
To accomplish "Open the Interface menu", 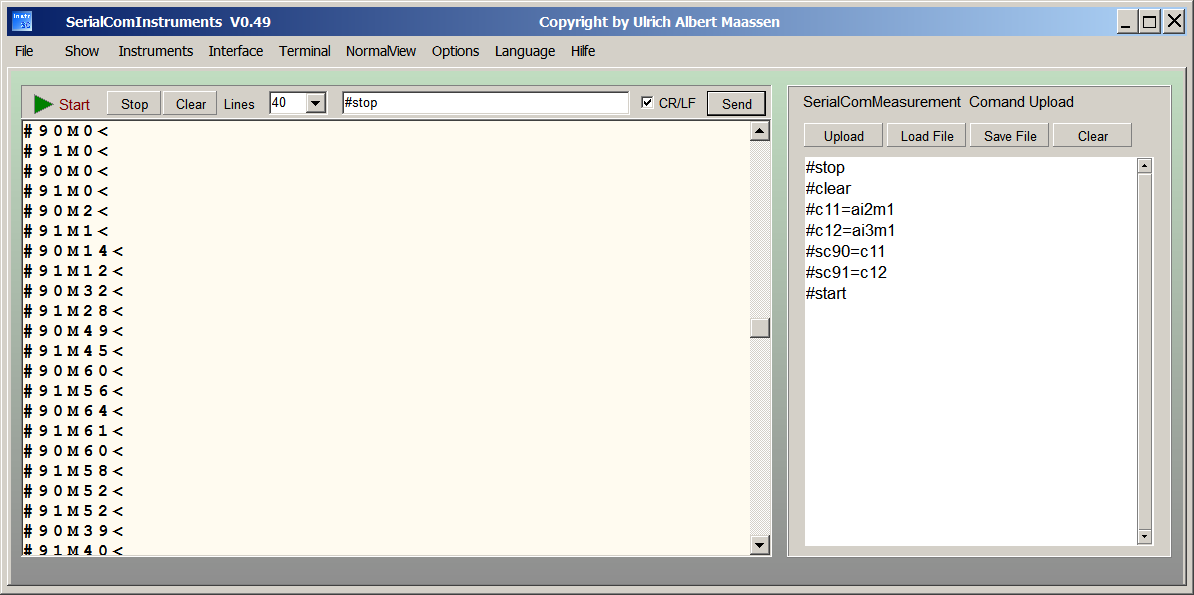I will [236, 51].
